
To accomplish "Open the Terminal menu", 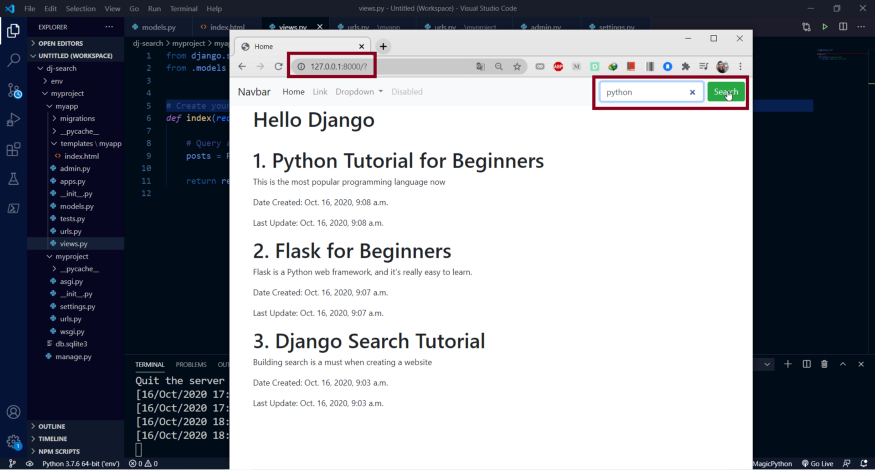I will [184, 8].
